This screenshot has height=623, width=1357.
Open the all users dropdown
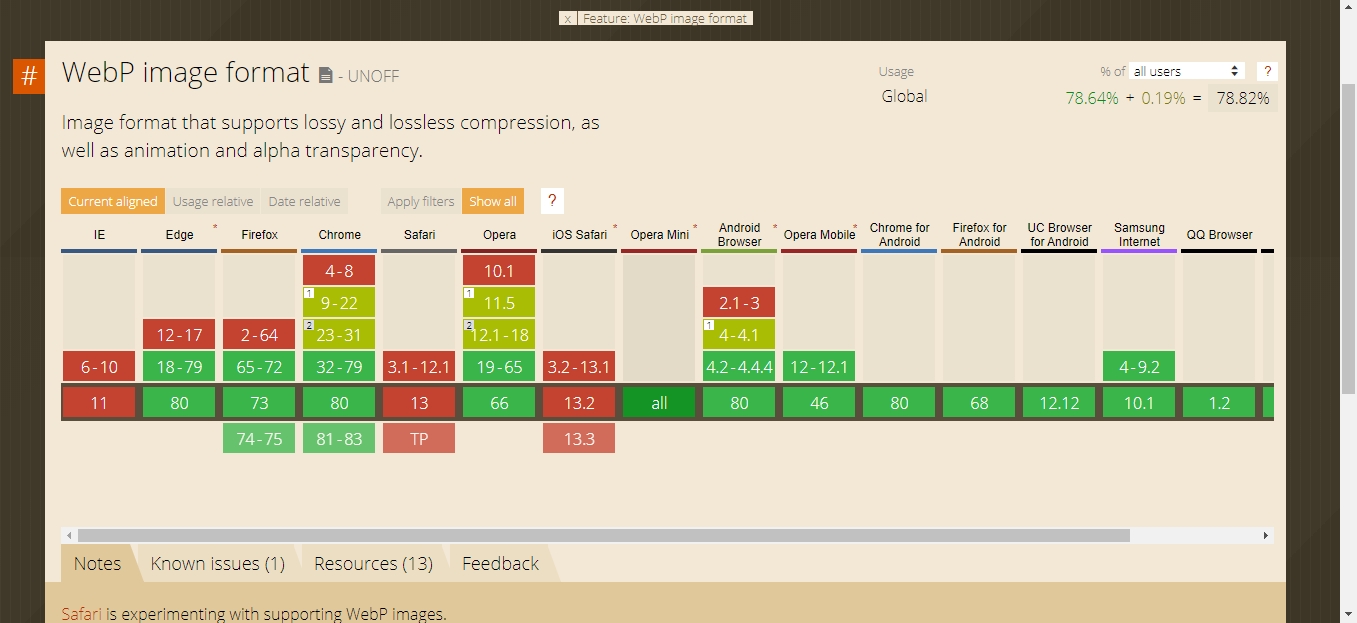(1186, 71)
